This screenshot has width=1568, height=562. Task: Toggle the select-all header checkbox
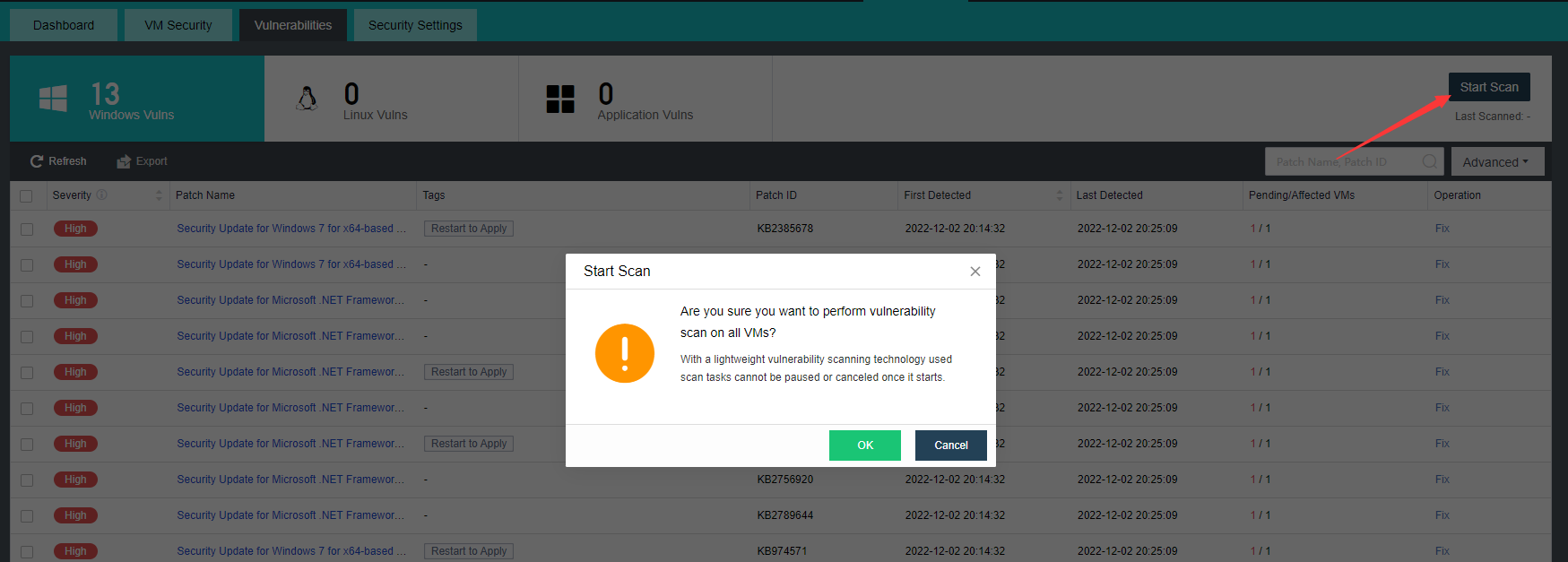[26, 195]
